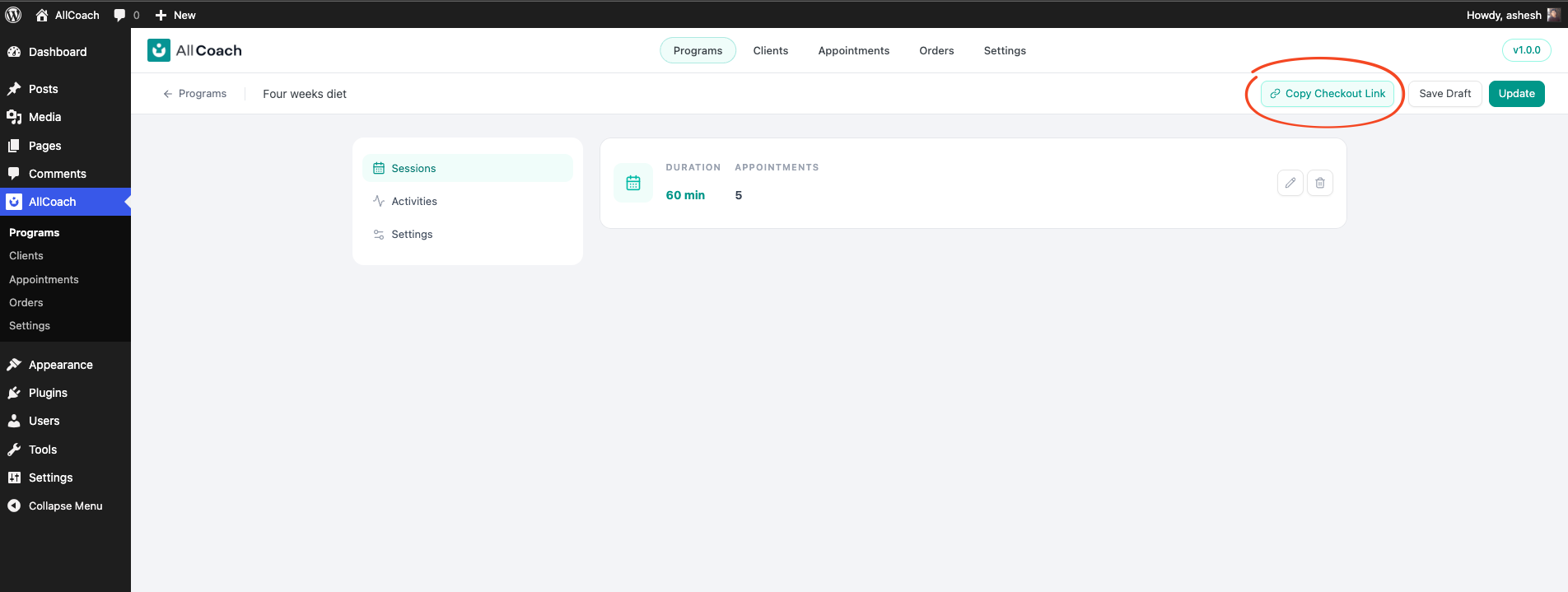Select Settings in the program panel
The height and width of the screenshot is (592, 1568).
(x=468, y=234)
